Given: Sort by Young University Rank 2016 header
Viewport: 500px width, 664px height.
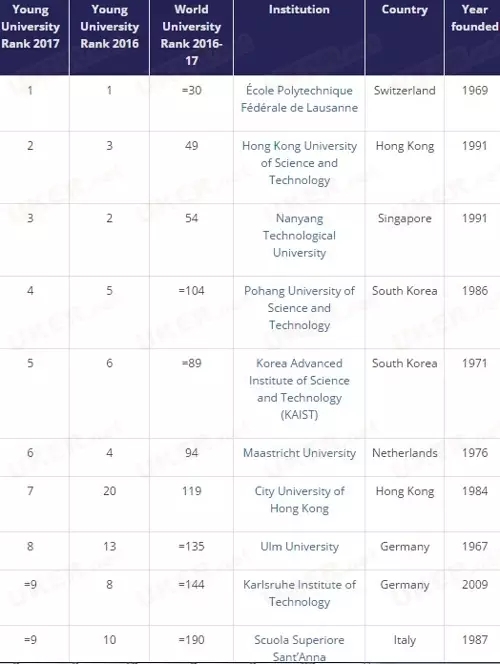Looking at the screenshot, I should pyautogui.click(x=109, y=26).
